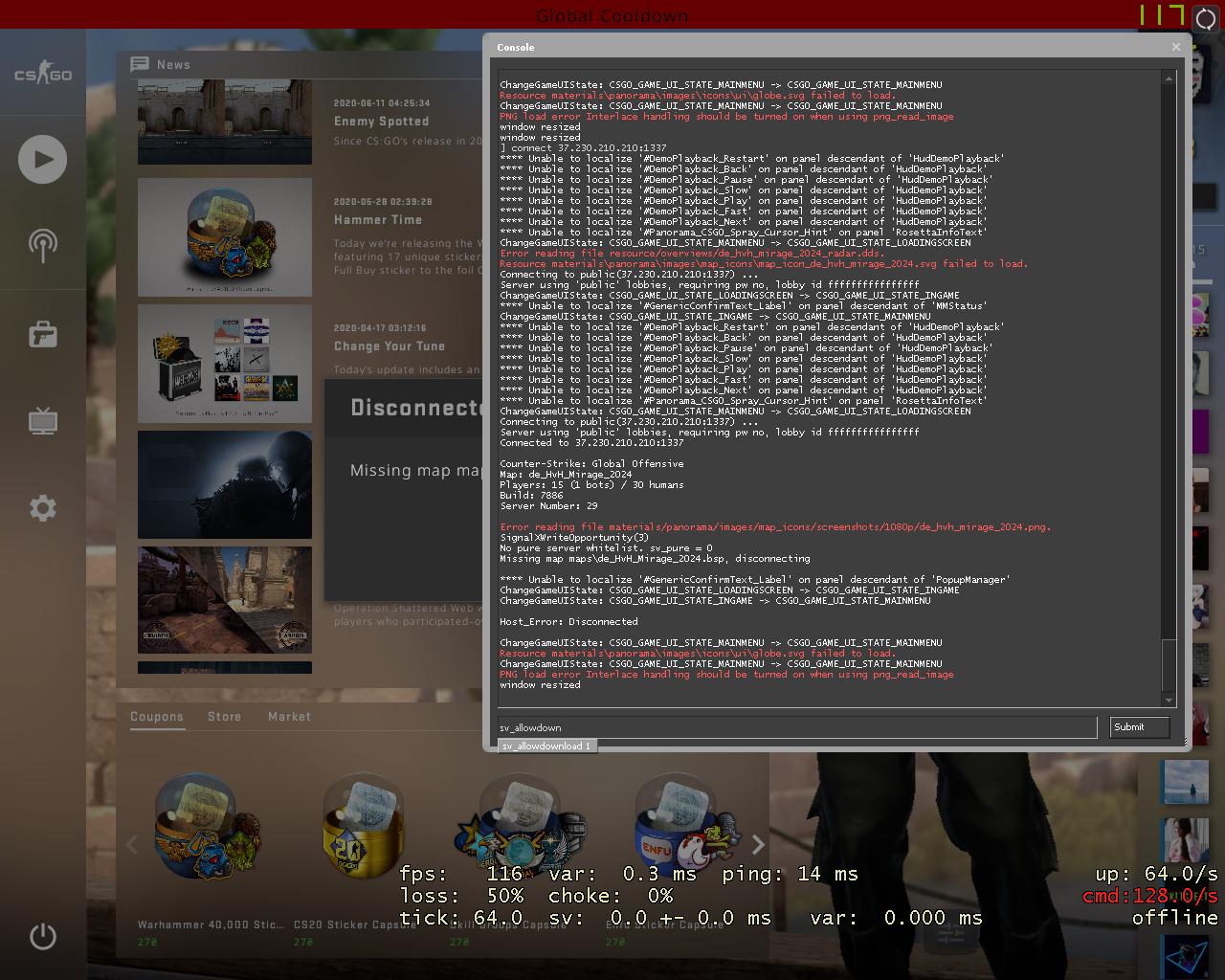The image size is (1225, 980).
Task: Open the inventory briefcase icon
Action: (x=42, y=334)
